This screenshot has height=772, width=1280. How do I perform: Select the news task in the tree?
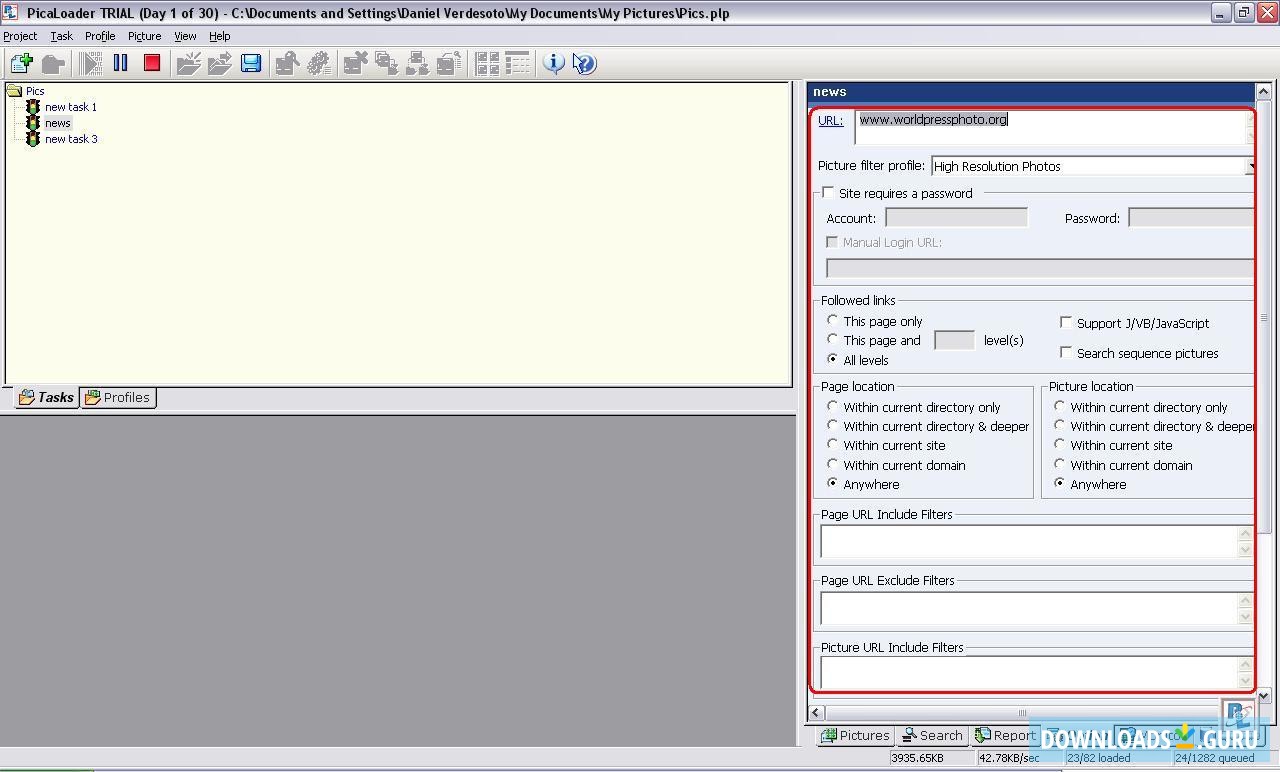pyautogui.click(x=58, y=123)
